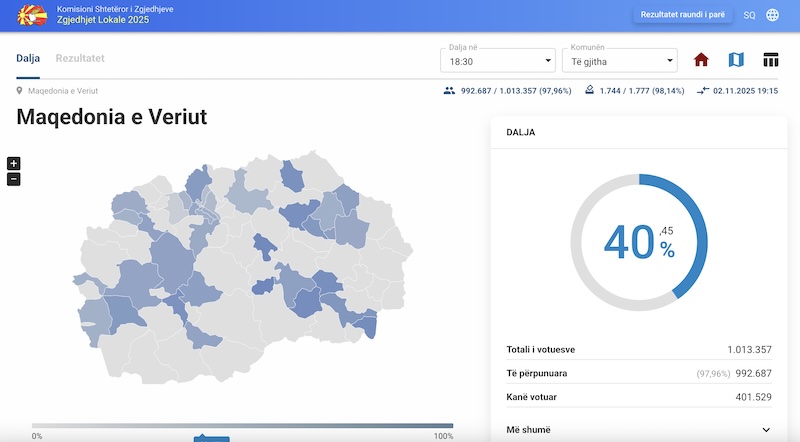The height and width of the screenshot is (442, 800).
Task: Click the SQ language label
Action: click(x=749, y=15)
